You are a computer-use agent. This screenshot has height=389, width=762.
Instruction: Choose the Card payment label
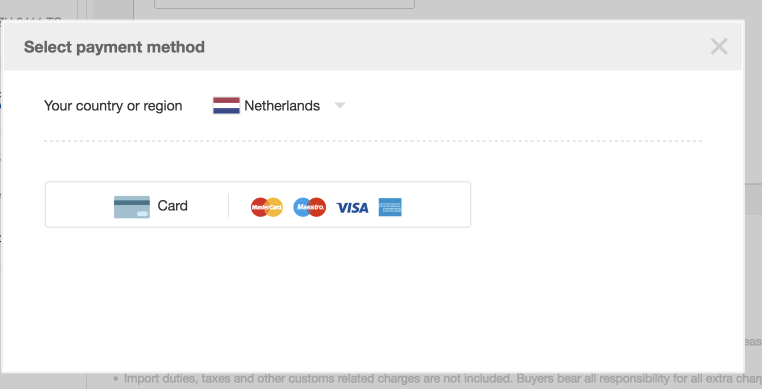(x=173, y=206)
